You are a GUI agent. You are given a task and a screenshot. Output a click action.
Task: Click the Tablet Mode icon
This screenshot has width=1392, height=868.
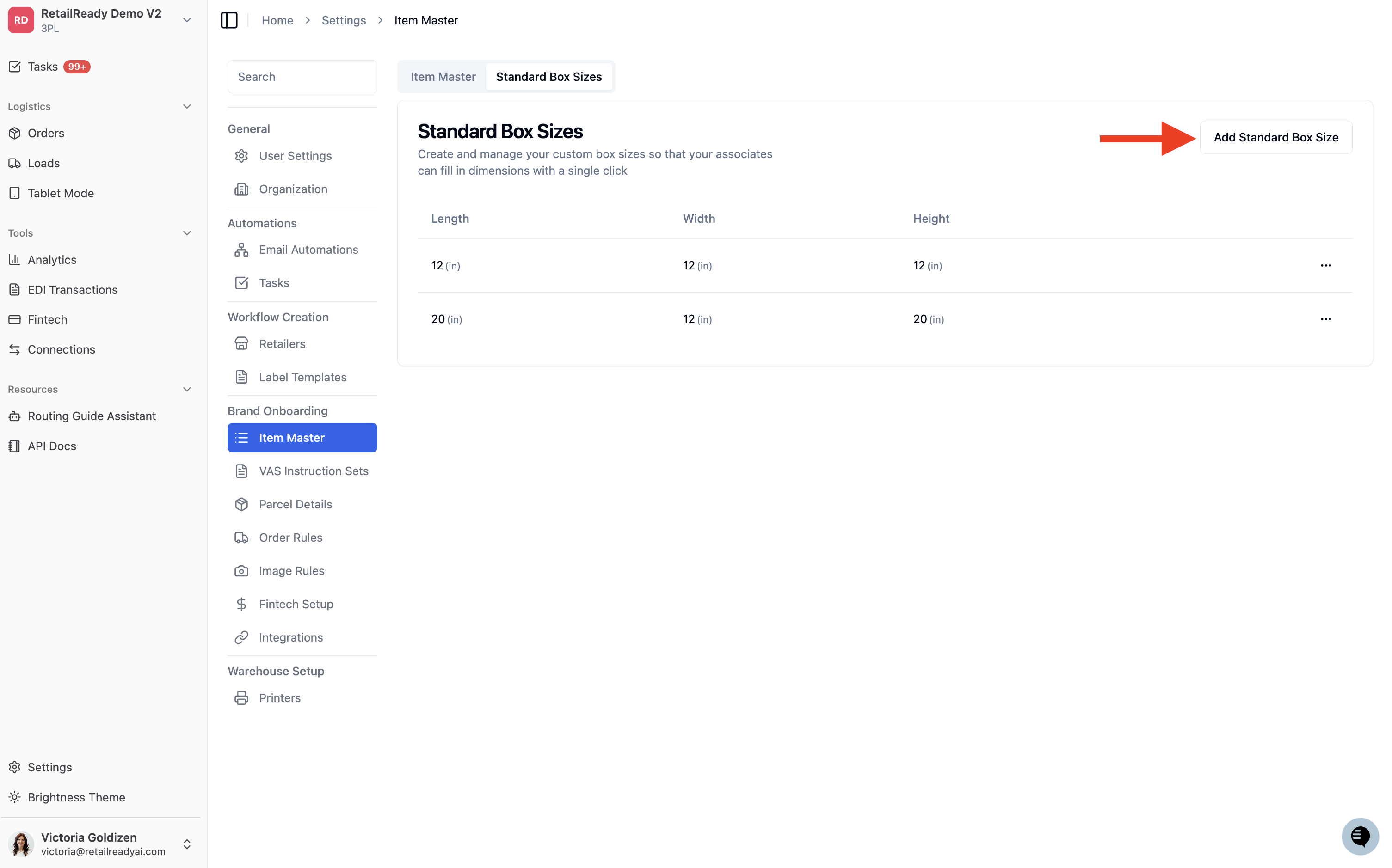15,193
